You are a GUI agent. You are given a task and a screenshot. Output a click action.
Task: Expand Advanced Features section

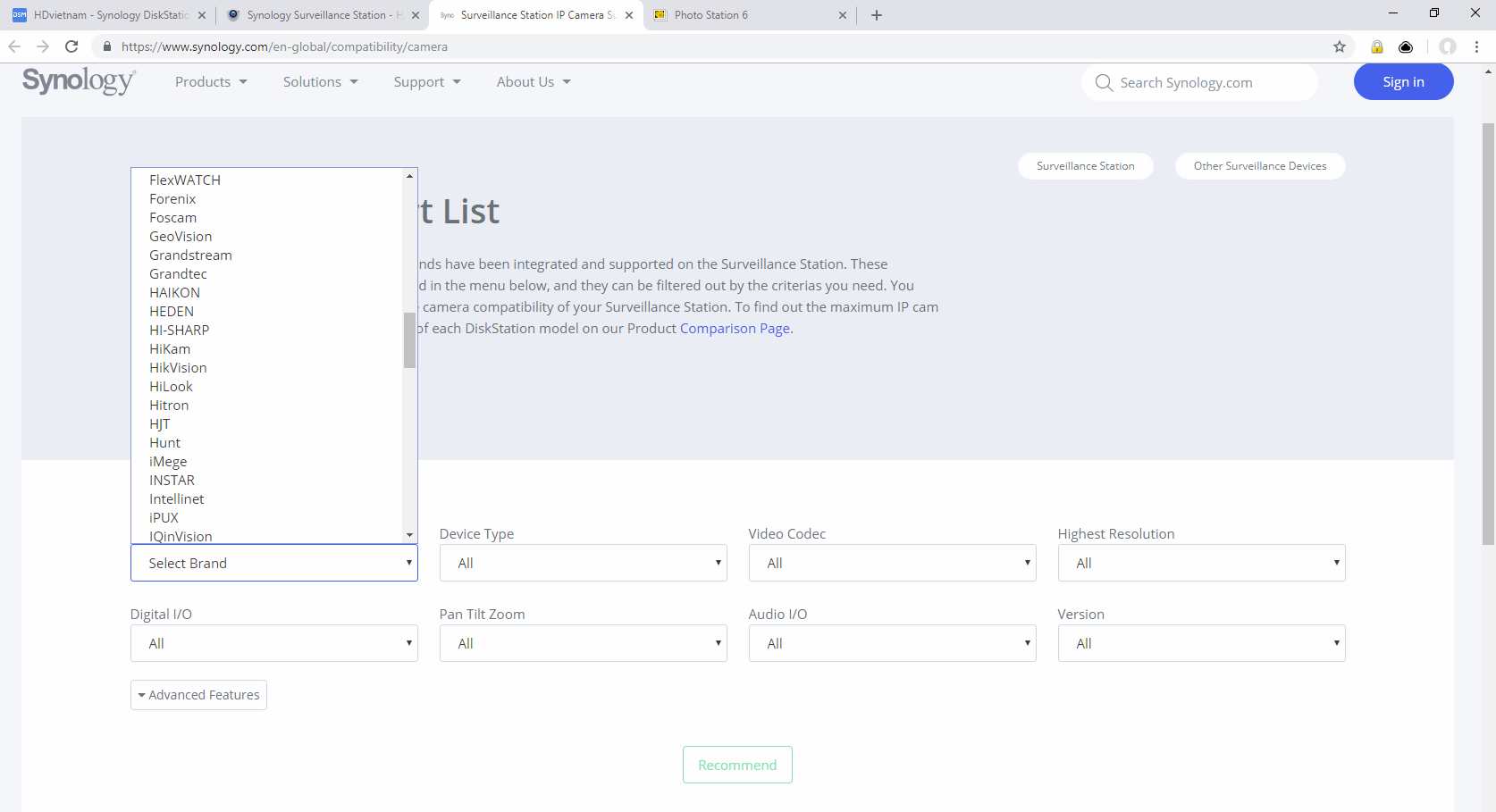pyautogui.click(x=198, y=695)
